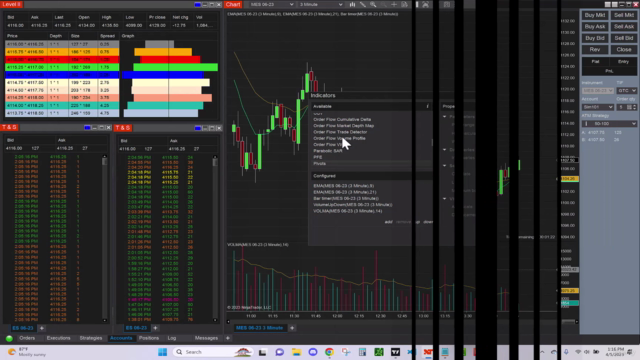Switch to the Accounts tab
This screenshot has width=640, height=360.
(121, 338)
